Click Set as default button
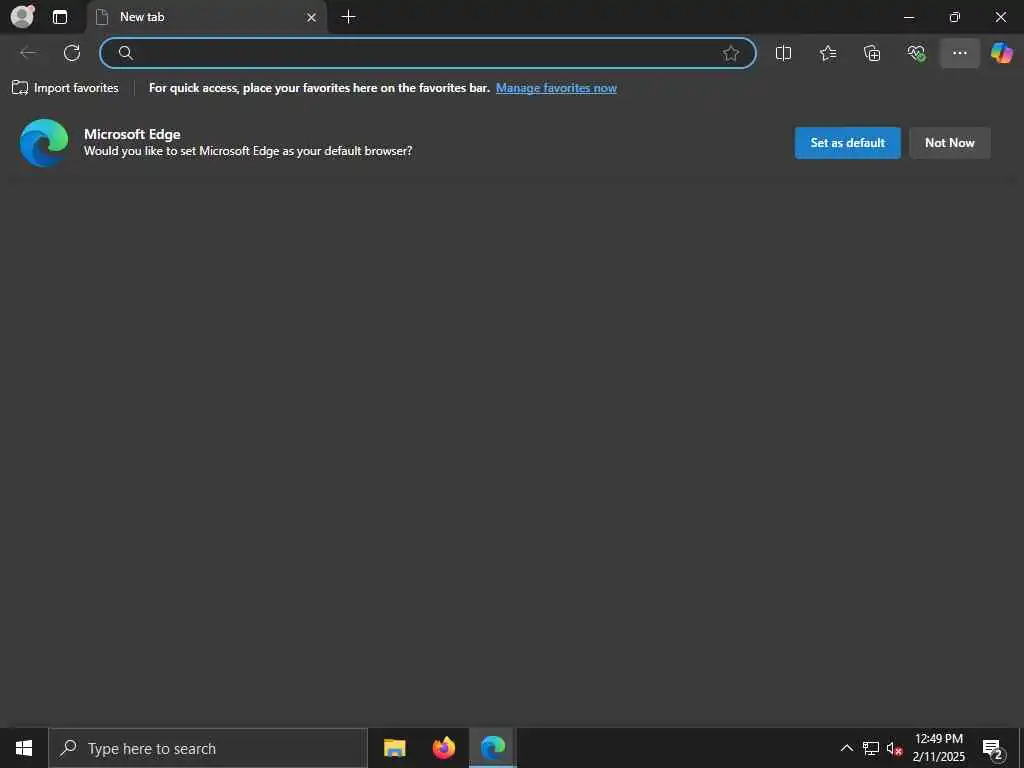1024x768 pixels. click(848, 142)
